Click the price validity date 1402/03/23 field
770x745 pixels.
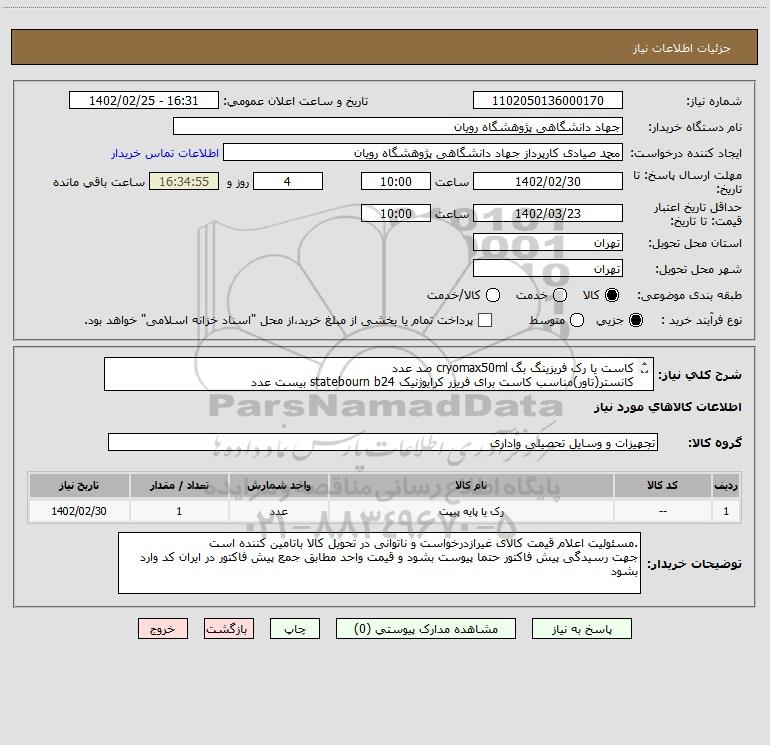548,213
